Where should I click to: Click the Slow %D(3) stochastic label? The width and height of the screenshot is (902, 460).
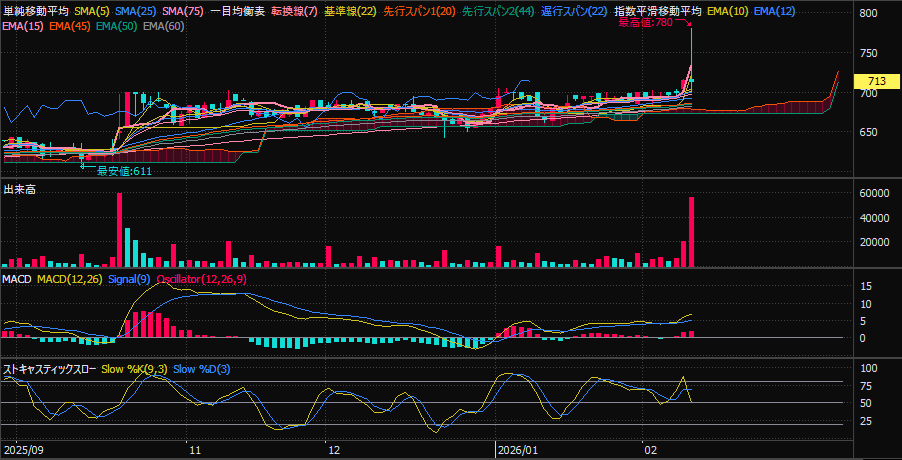[x=201, y=369]
